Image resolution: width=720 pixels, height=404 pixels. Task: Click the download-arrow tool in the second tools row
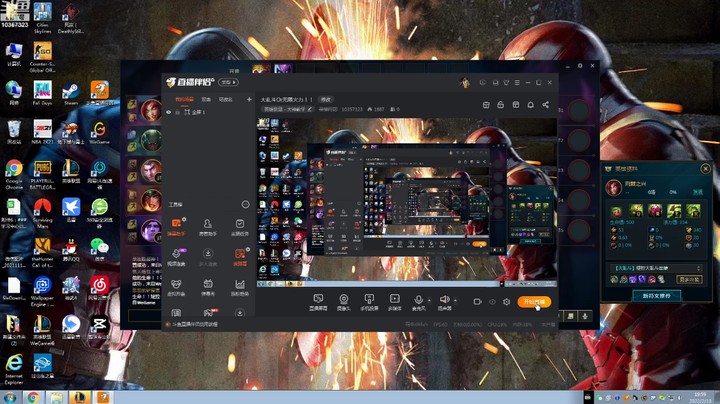pyautogui.click(x=208, y=257)
